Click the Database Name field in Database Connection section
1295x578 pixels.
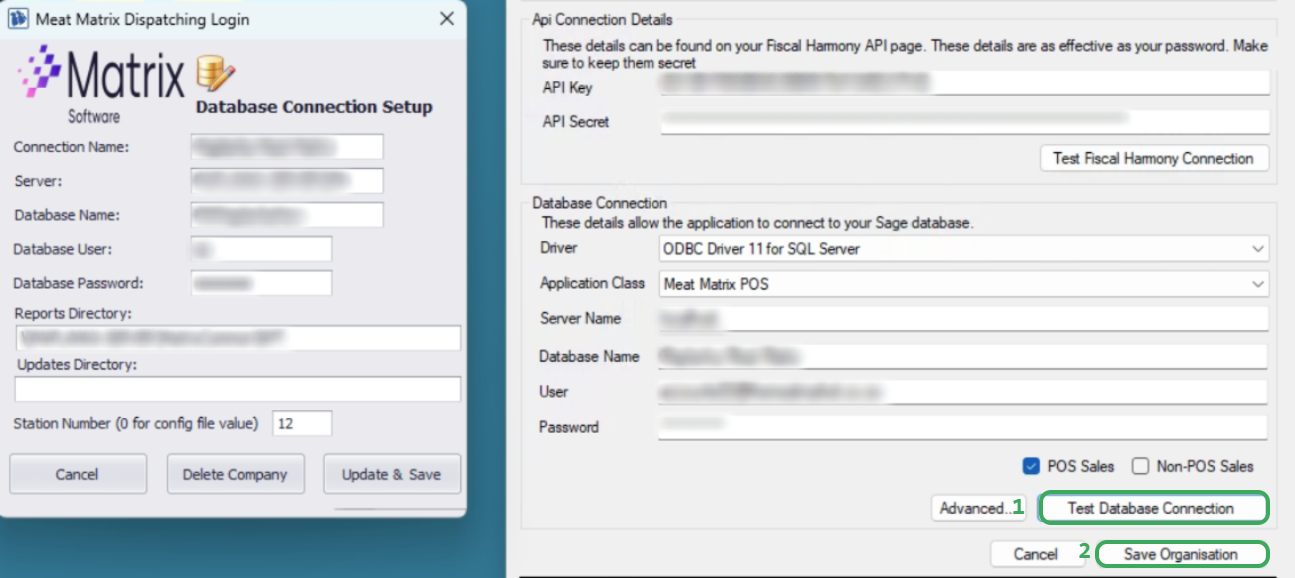click(964, 356)
